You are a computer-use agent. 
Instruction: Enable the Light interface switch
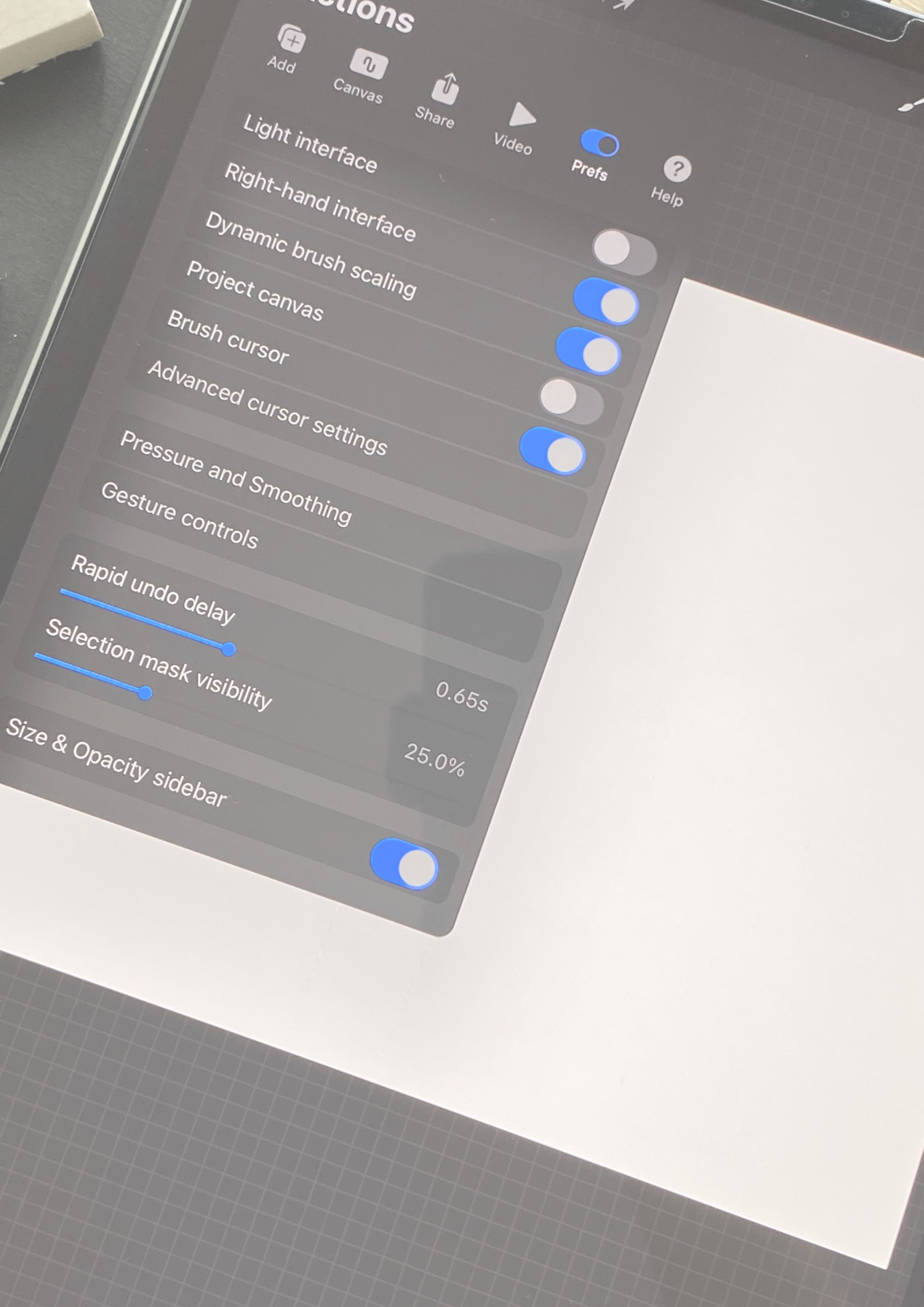point(624,251)
